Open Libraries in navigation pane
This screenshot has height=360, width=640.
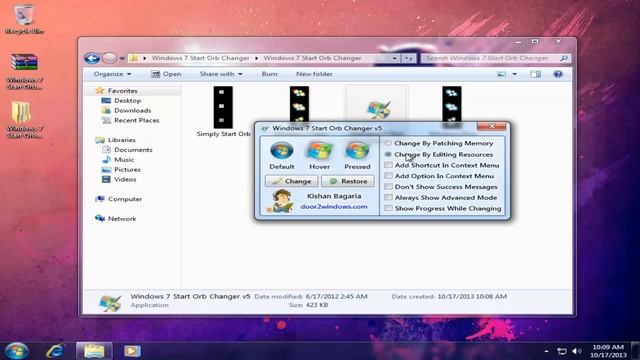click(121, 140)
